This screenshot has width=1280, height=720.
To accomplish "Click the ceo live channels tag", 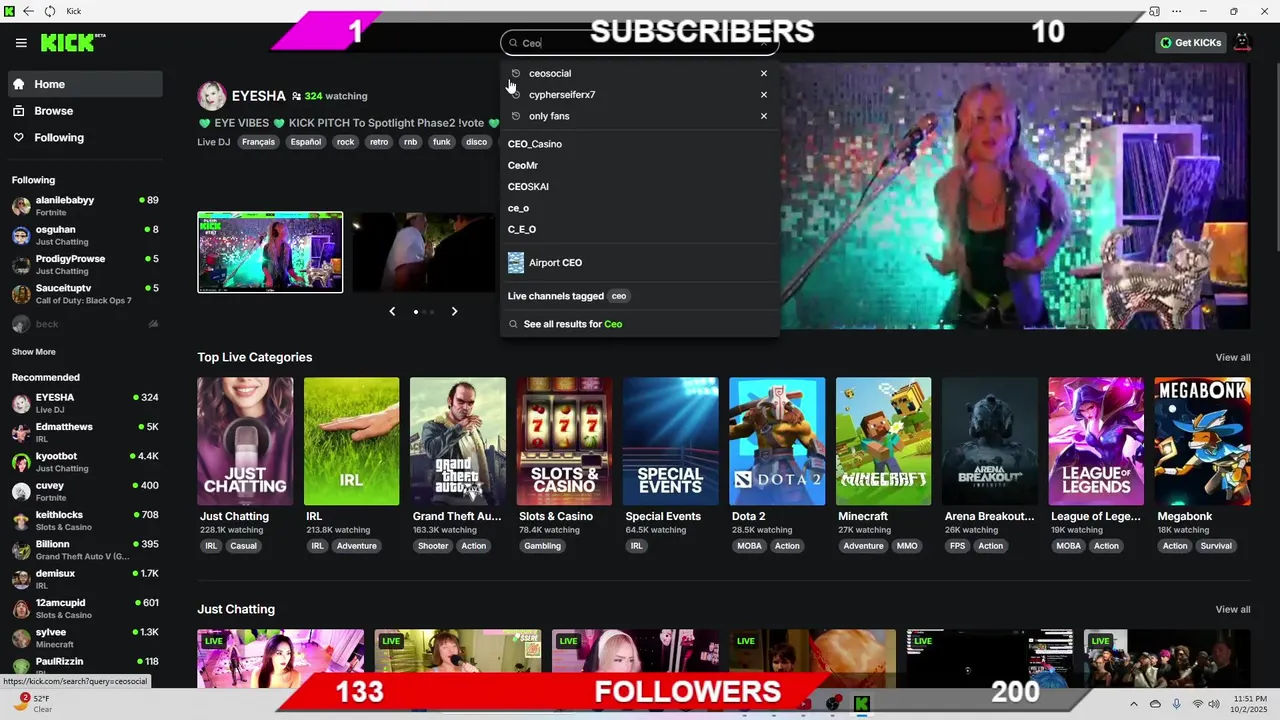I will [619, 296].
